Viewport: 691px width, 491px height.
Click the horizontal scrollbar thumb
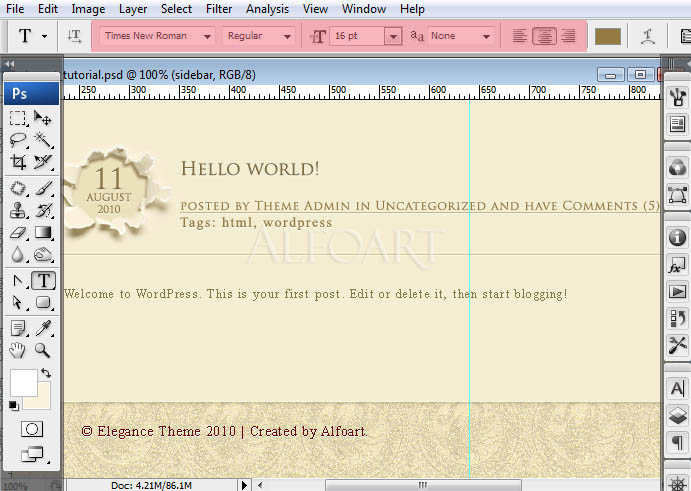click(x=423, y=485)
